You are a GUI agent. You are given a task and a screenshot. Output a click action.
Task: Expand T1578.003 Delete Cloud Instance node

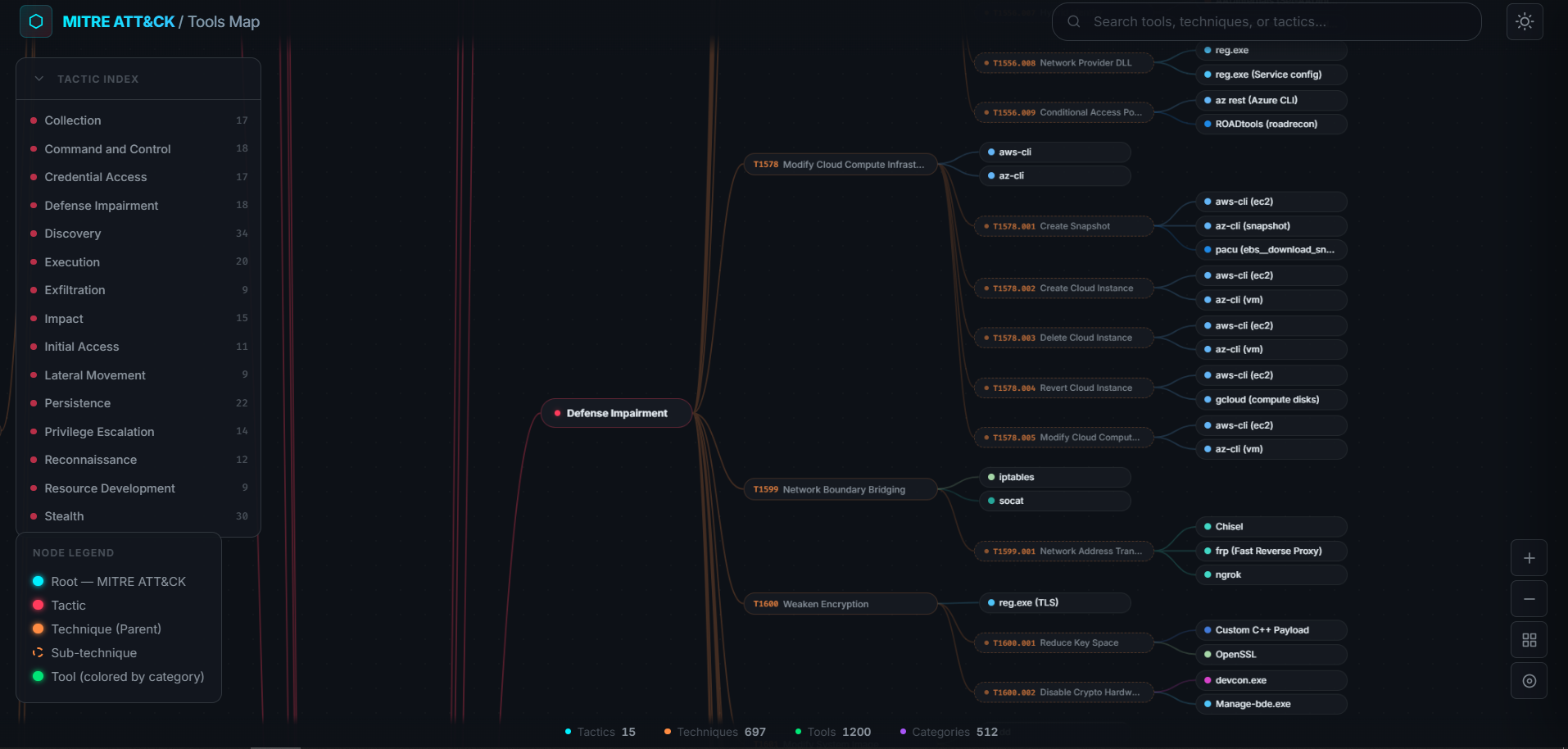[x=1063, y=338]
